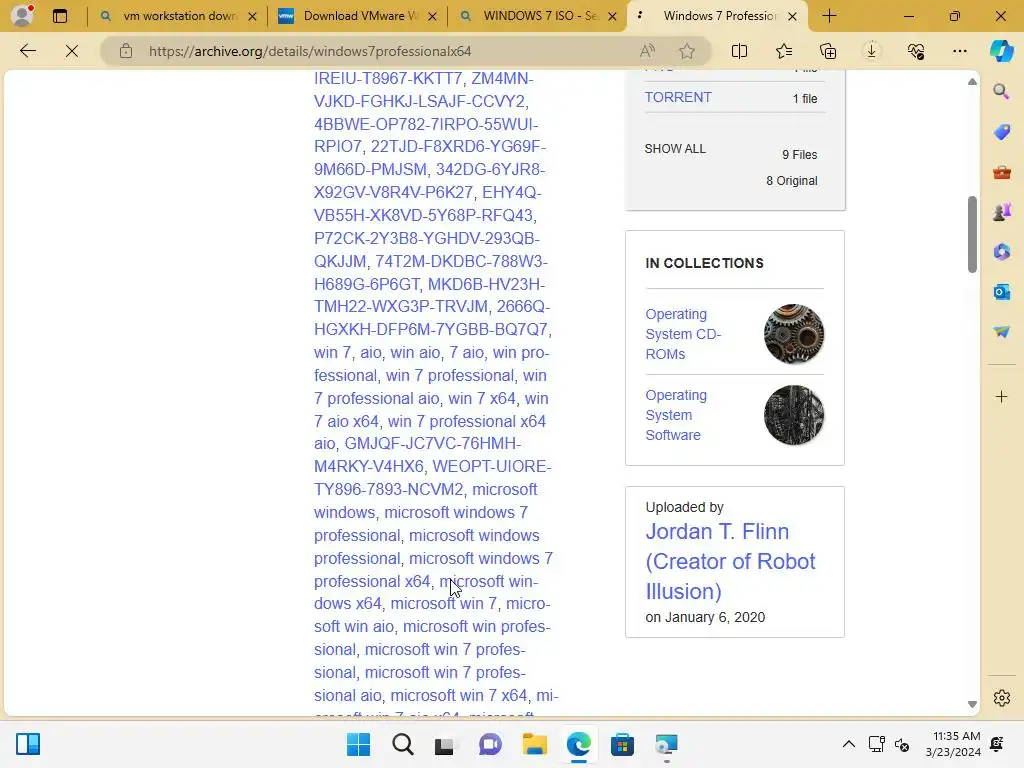Open Collections panel
The width and height of the screenshot is (1024, 768).
[827, 51]
